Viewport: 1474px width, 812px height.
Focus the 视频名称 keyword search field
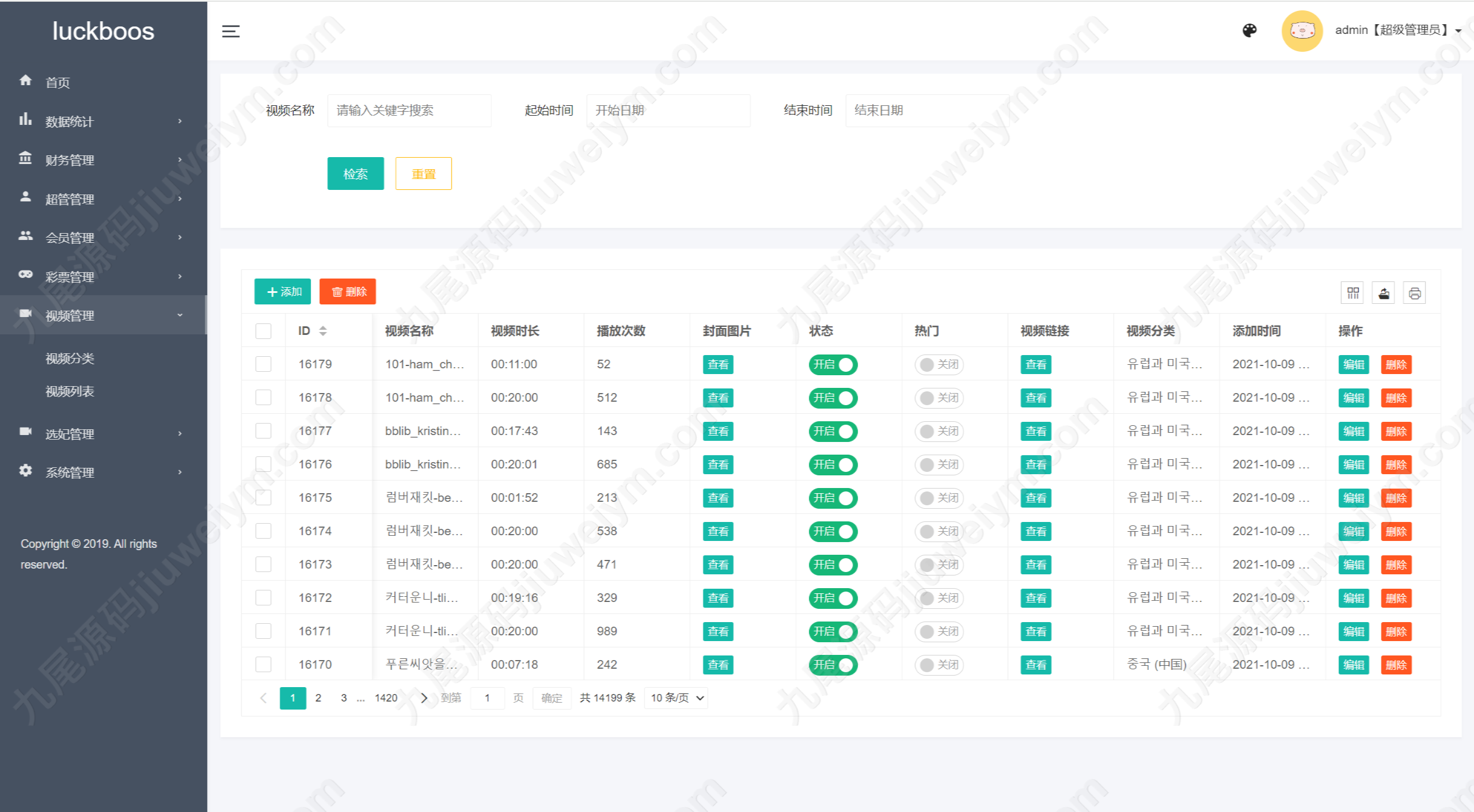point(409,110)
